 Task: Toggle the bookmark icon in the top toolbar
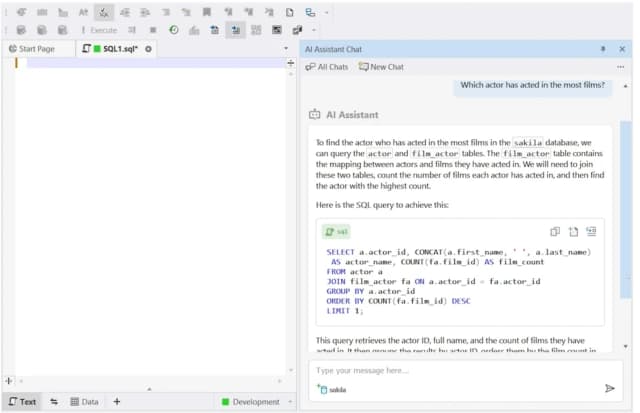207,12
